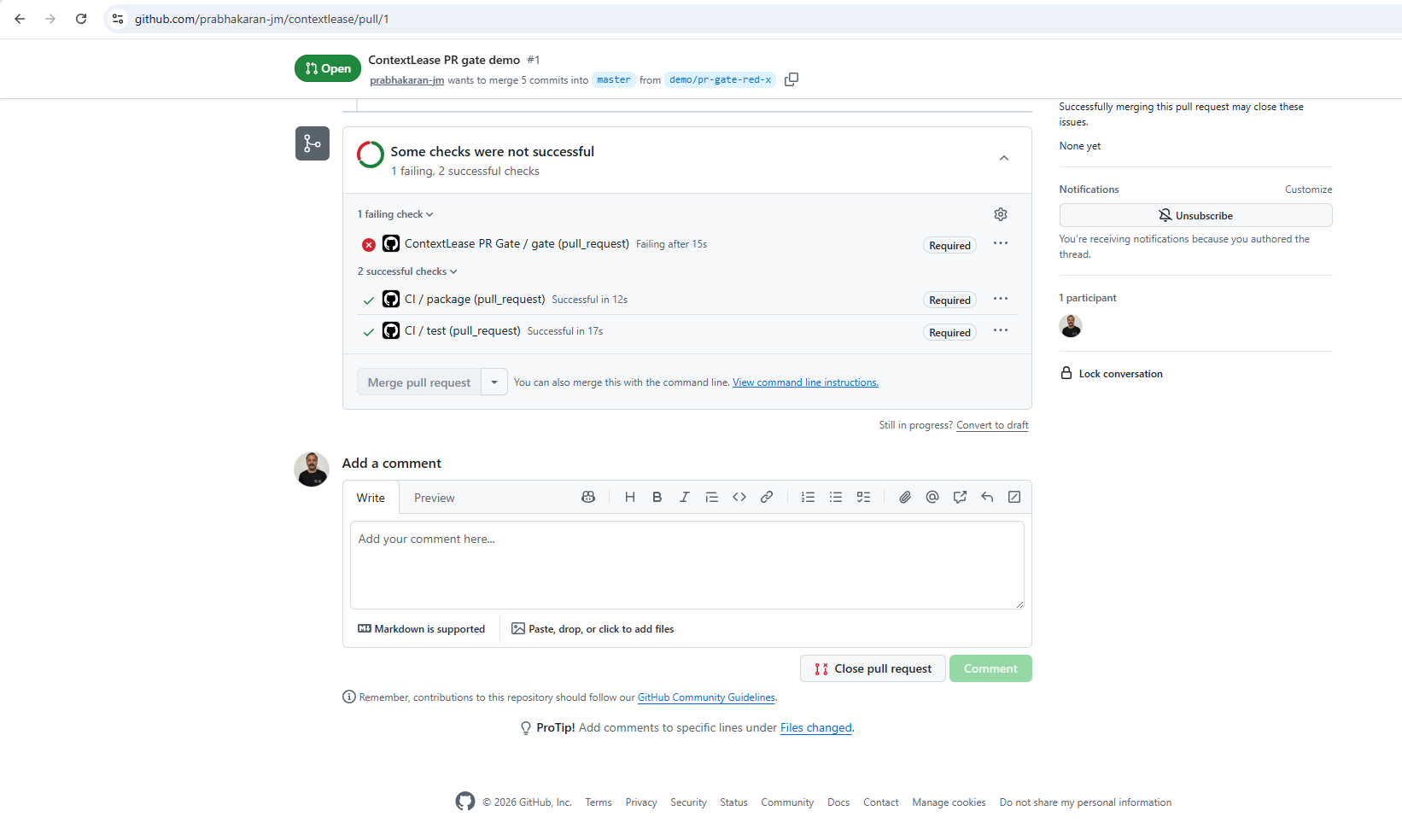Insert a heading in the comment
Viewport: 1402px width, 840px height.
pos(630,497)
